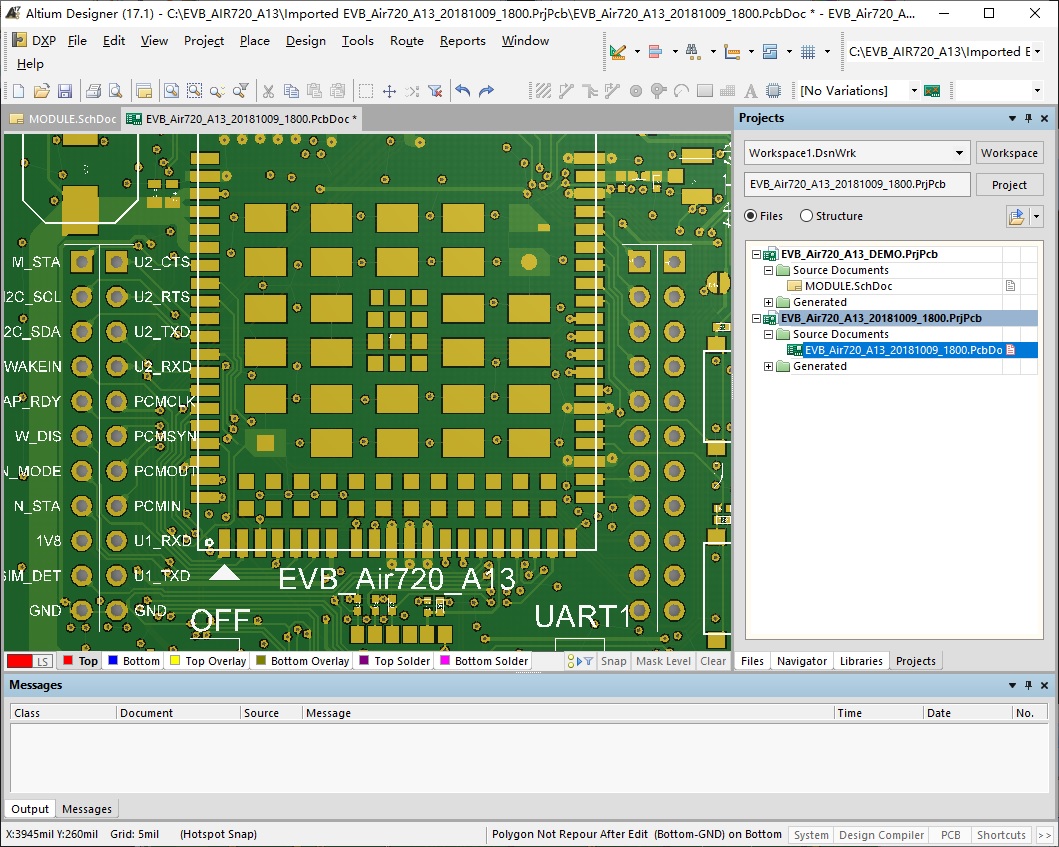Select the place arc tool icon
1059x847 pixels.
pos(681,91)
